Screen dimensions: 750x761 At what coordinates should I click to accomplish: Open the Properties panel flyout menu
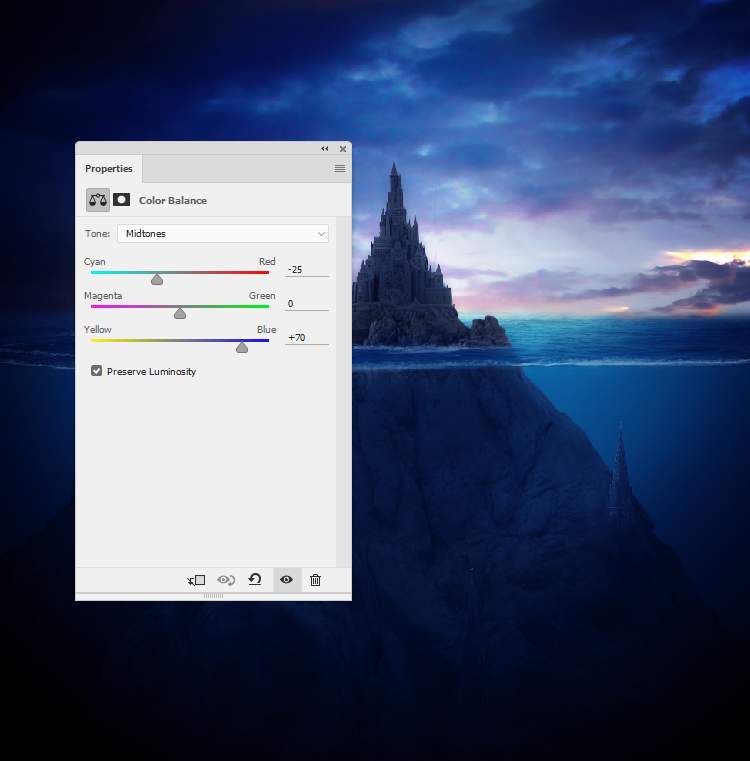tap(340, 168)
